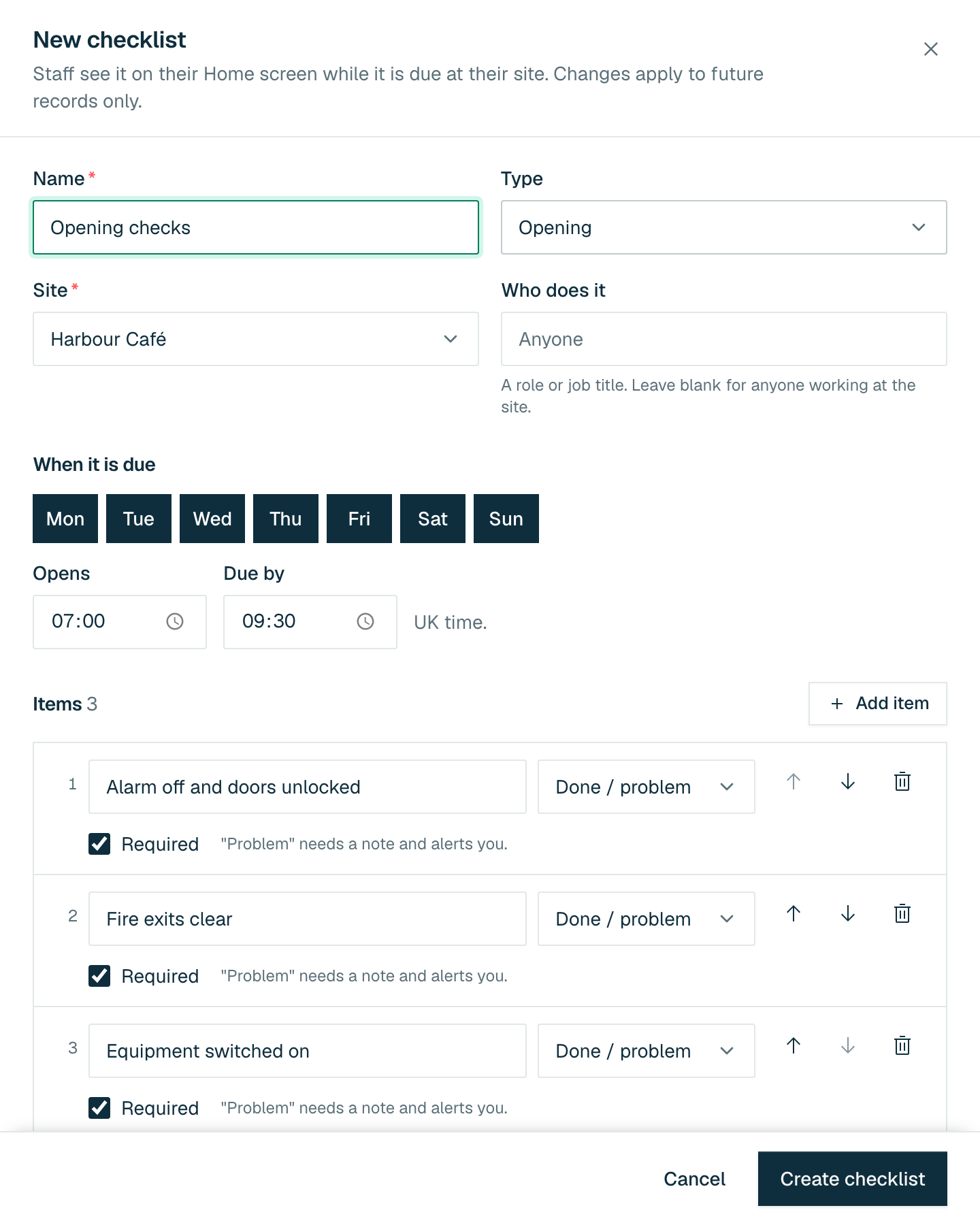Toggle the Tue day button

pyautogui.click(x=139, y=519)
